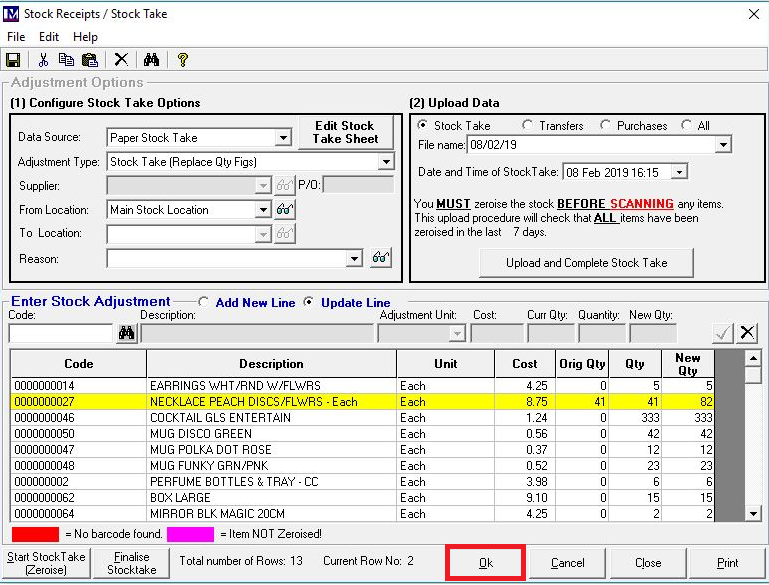Click binoculars search beside Code field

point(126,334)
